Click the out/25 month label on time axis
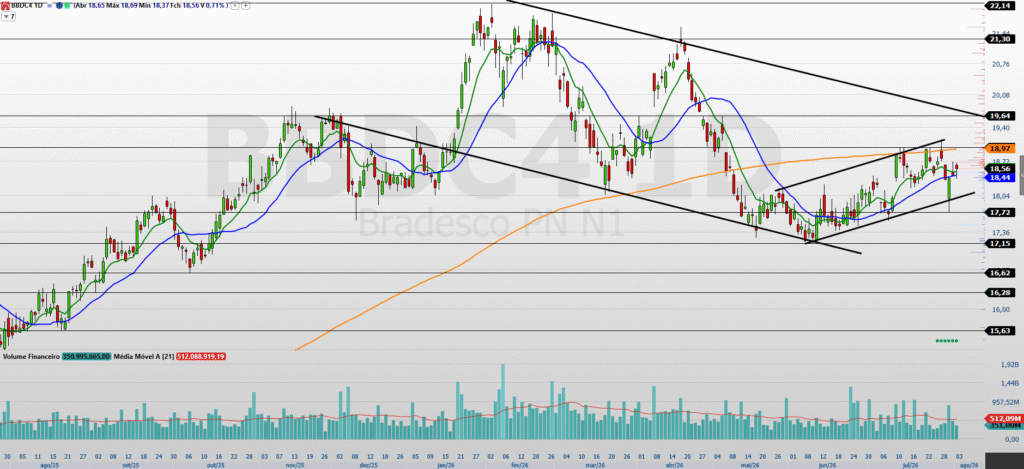The width and height of the screenshot is (1024, 469). (216, 465)
